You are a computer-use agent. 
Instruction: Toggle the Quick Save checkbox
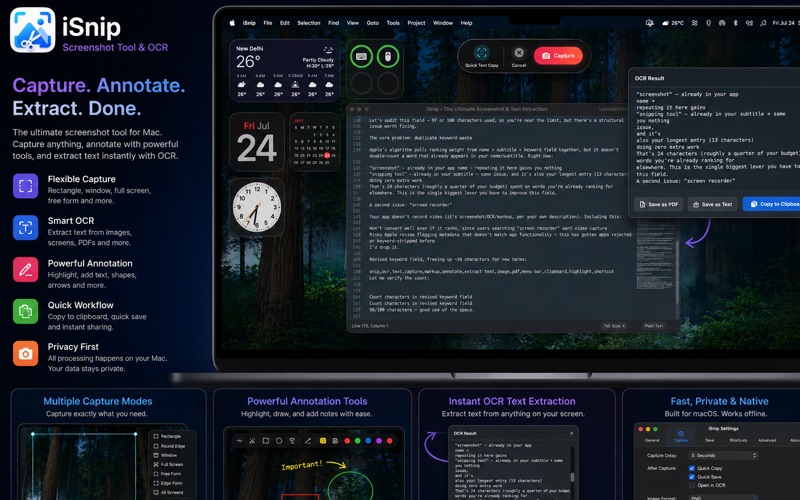pos(692,477)
